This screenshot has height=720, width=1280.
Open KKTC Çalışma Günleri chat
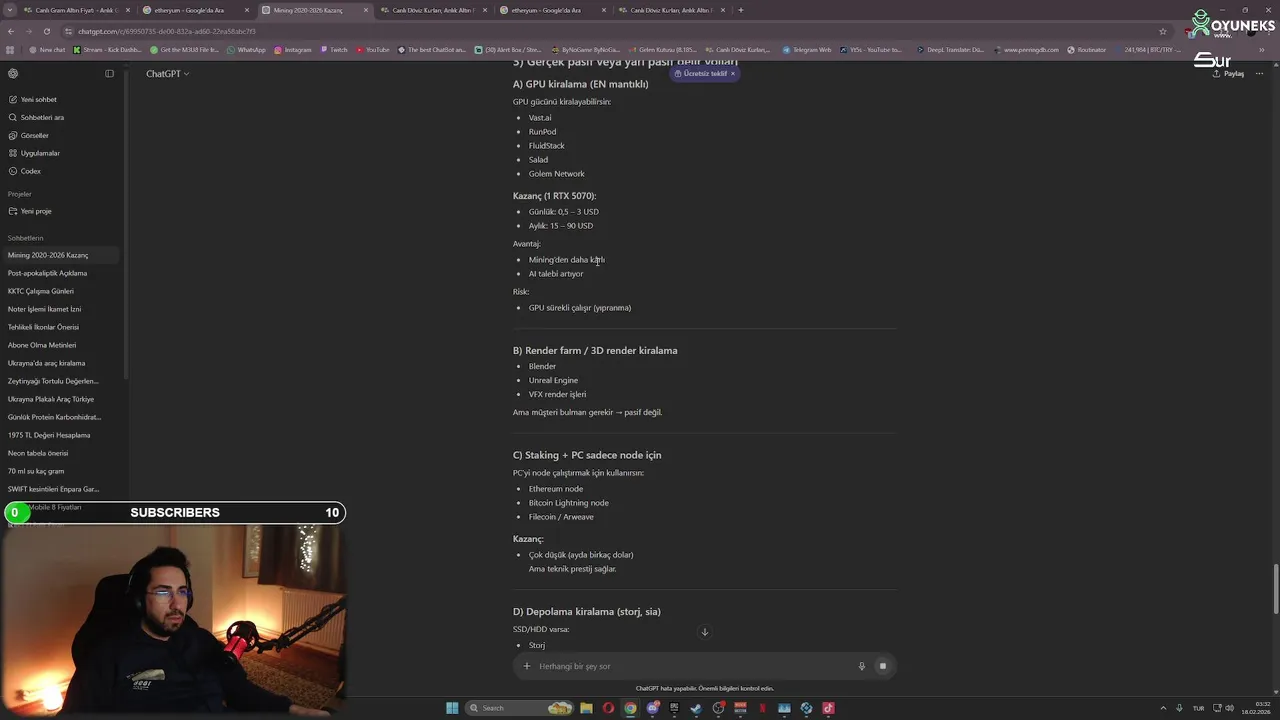click(60, 291)
